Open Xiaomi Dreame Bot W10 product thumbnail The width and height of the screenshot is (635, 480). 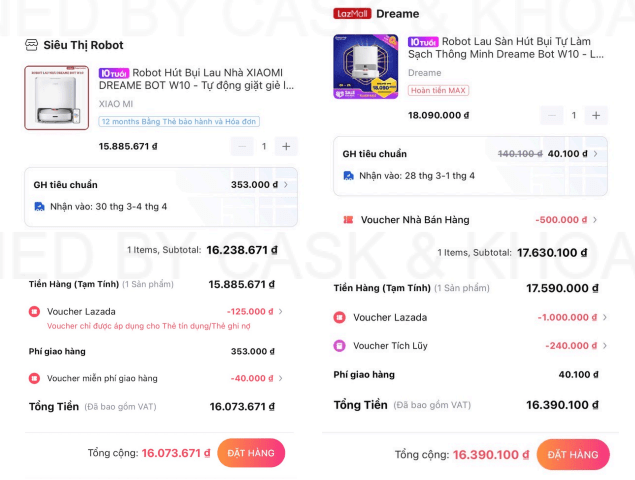[x=57, y=98]
